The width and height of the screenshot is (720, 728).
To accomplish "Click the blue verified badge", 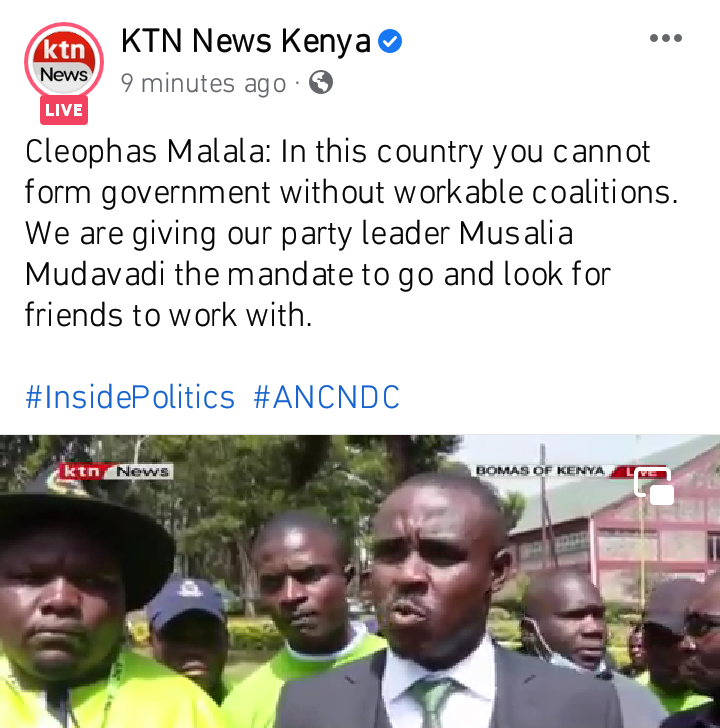I will (390, 41).
